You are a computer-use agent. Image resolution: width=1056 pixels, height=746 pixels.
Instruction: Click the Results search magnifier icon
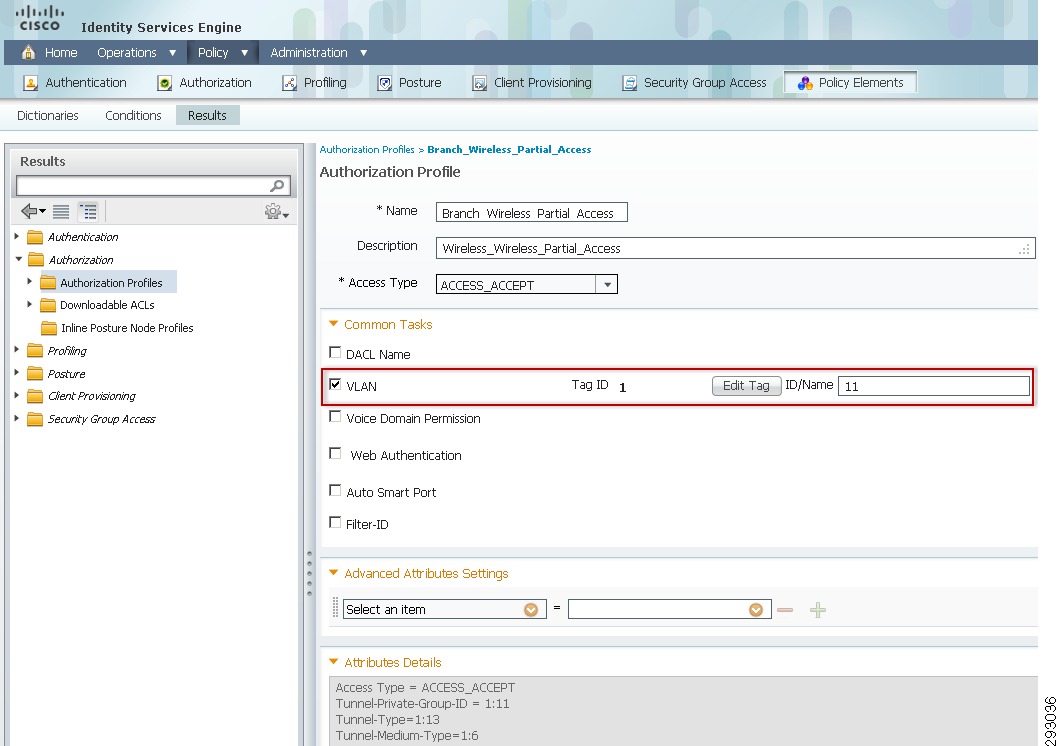click(x=277, y=186)
